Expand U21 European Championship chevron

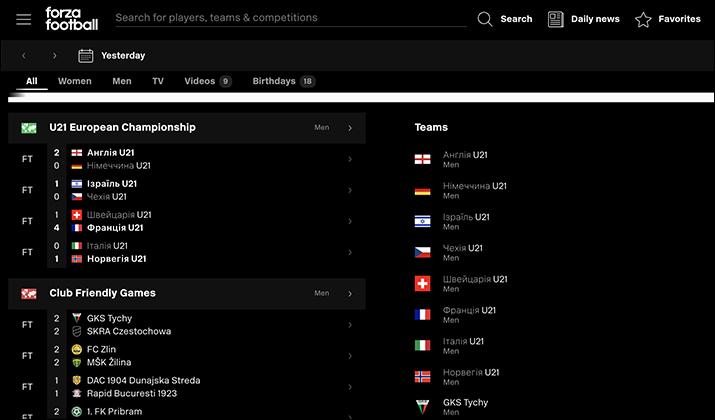(350, 128)
